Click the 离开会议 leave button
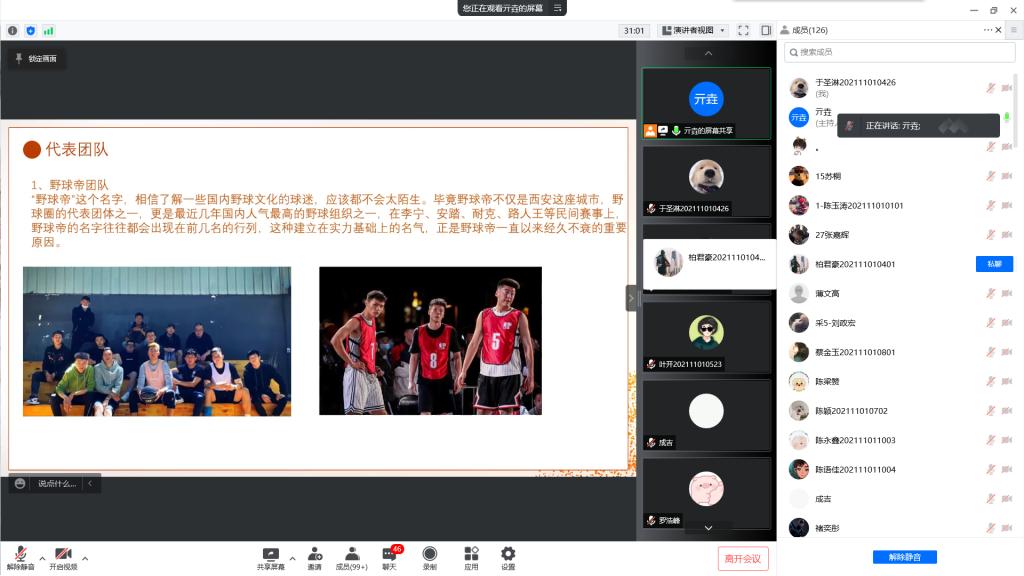Image resolution: width=1024 pixels, height=576 pixels. coord(742,558)
